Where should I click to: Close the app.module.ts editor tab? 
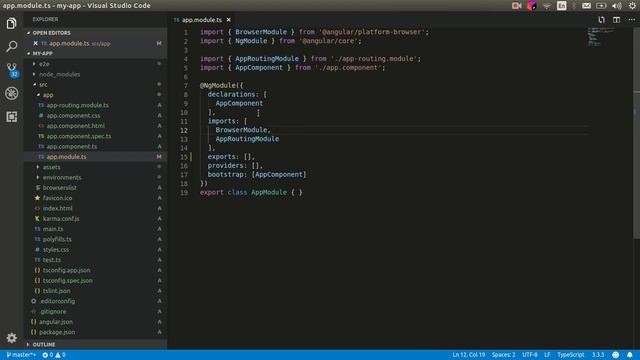click(x=229, y=20)
